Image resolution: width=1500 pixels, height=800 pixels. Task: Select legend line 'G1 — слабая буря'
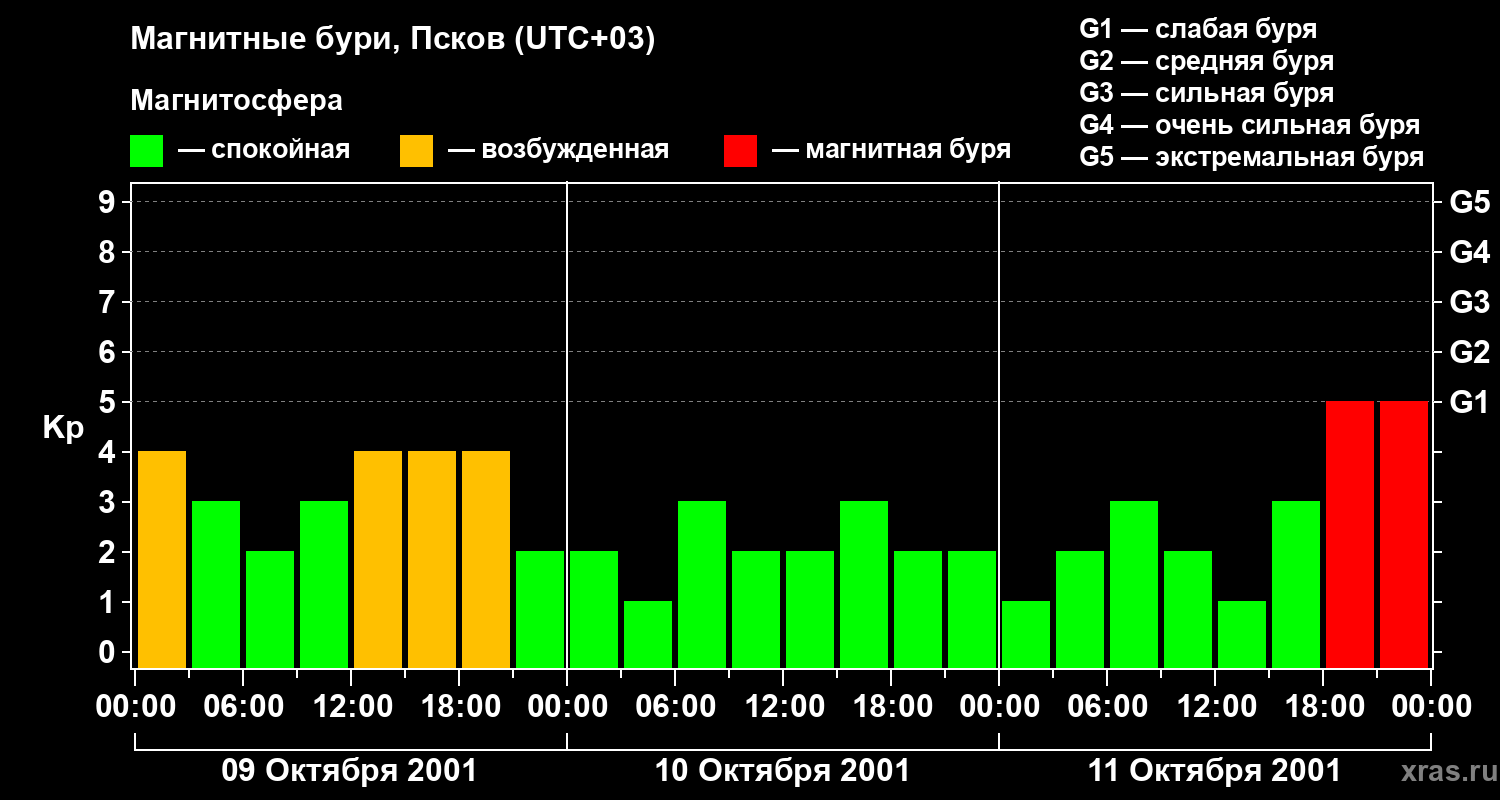[1198, 29]
